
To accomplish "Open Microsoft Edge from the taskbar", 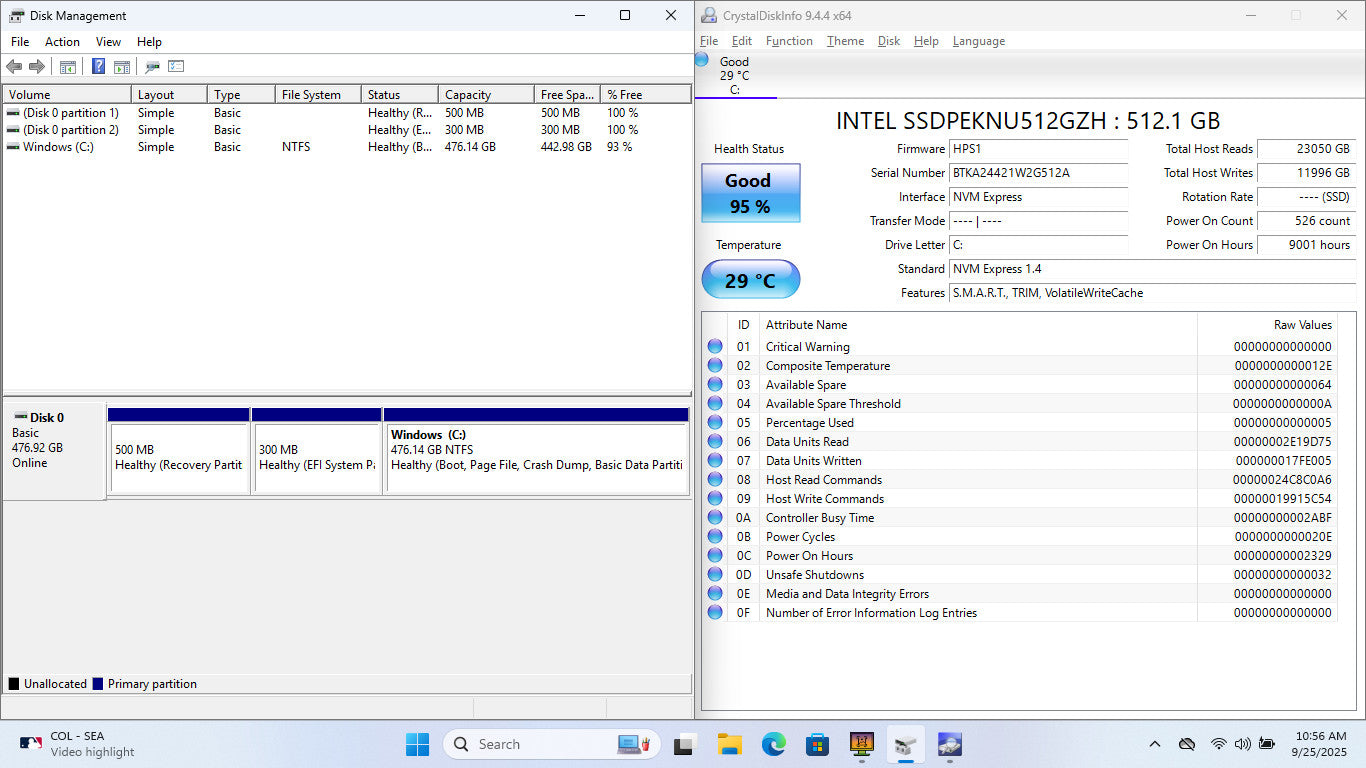I will (x=773, y=744).
